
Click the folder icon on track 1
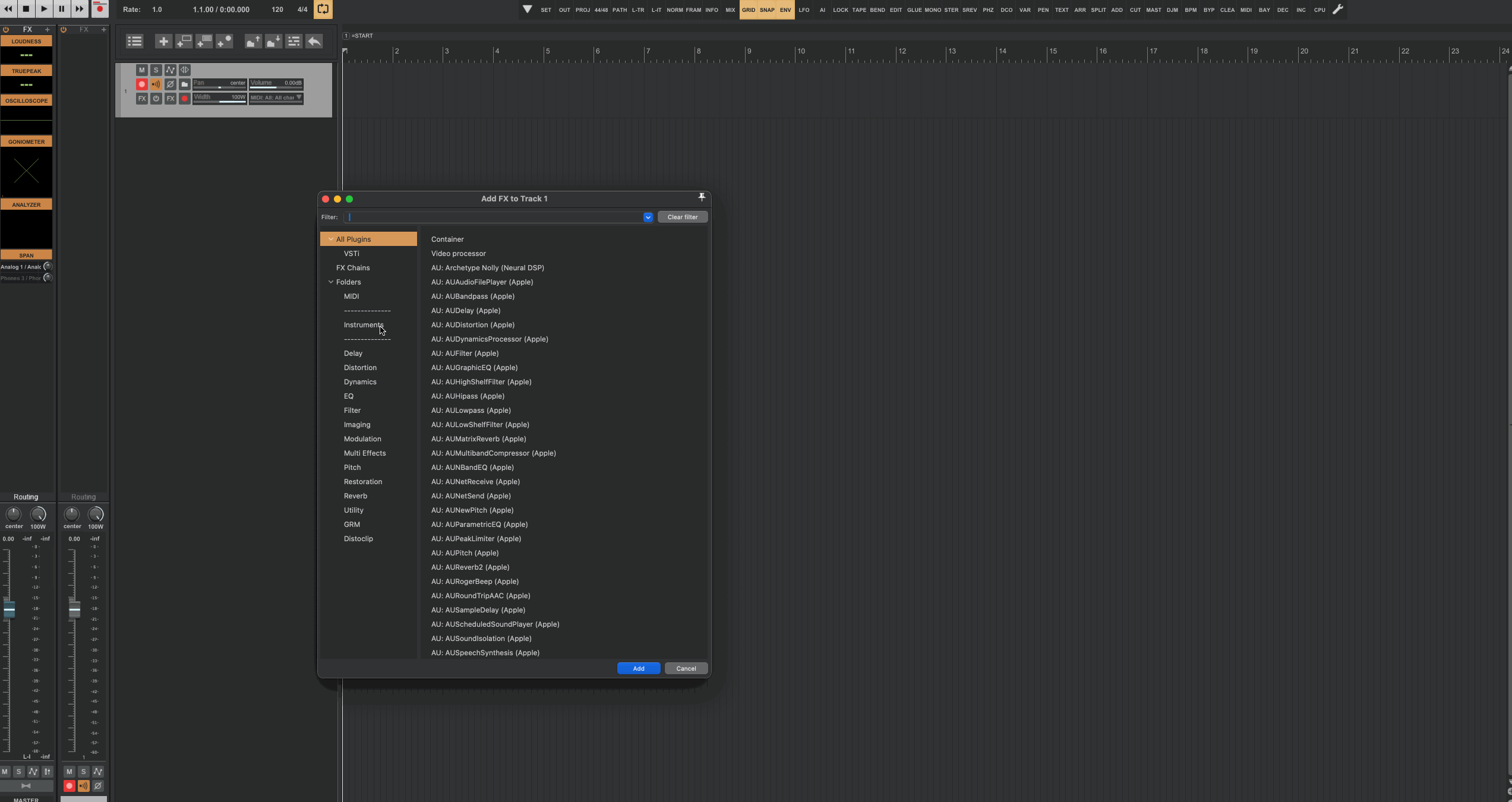(184, 84)
